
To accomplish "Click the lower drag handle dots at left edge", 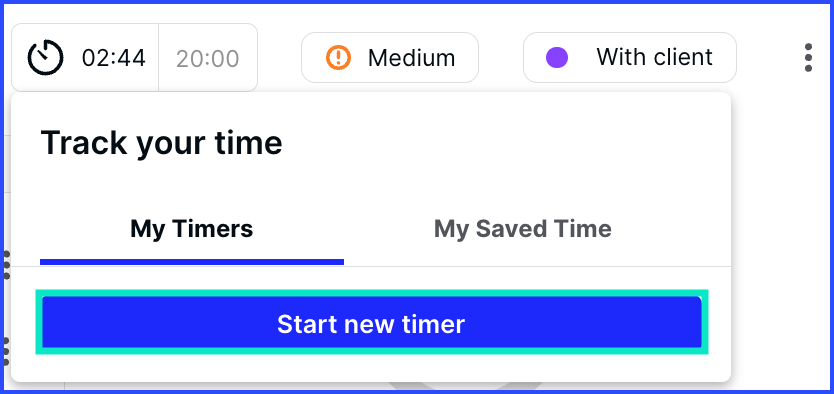I will pos(6,351).
